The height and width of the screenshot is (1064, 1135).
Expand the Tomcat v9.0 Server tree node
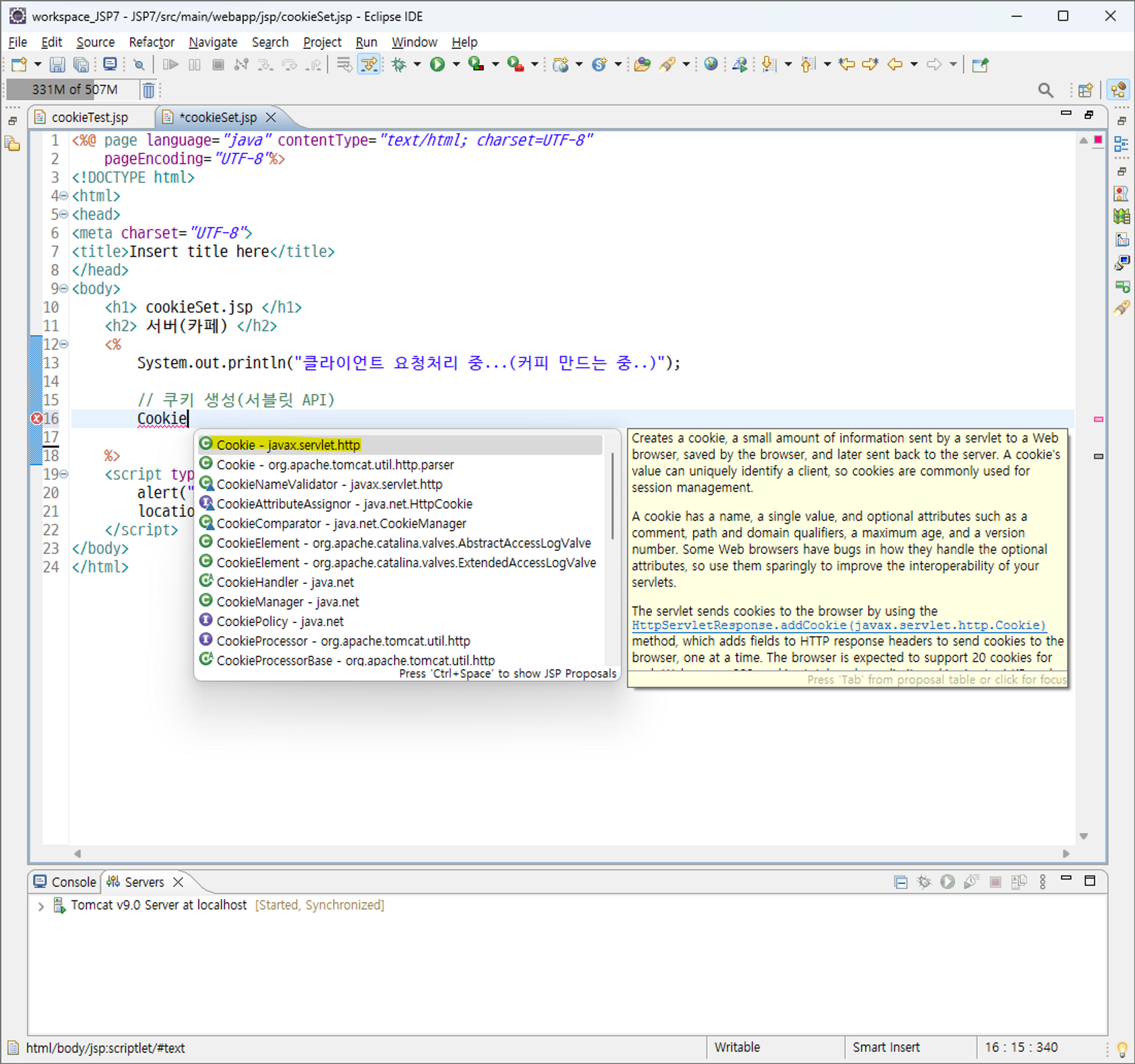(40, 906)
